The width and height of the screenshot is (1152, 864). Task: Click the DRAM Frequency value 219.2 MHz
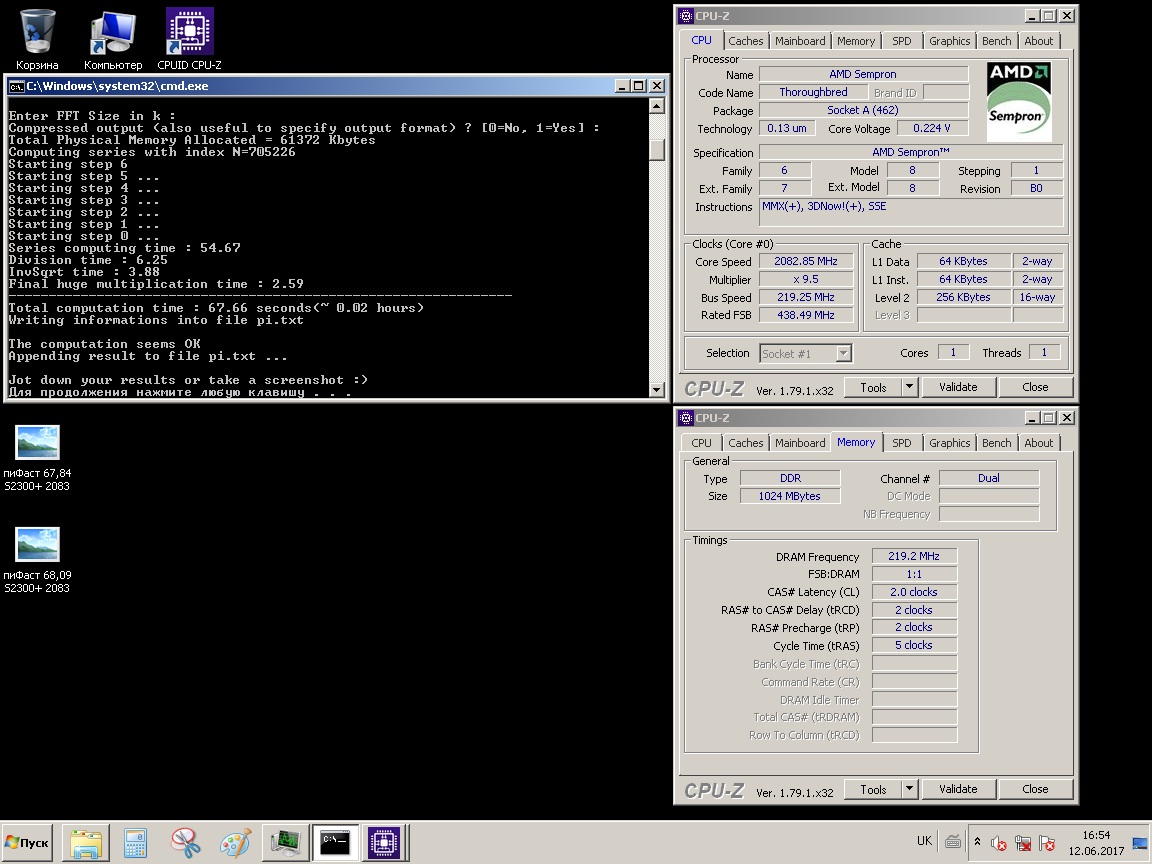[914, 556]
